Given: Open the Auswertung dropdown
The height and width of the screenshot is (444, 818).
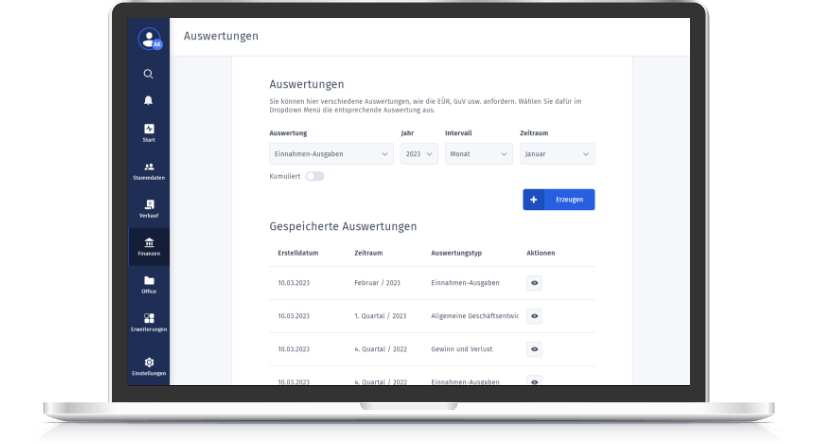Looking at the screenshot, I should pos(331,154).
